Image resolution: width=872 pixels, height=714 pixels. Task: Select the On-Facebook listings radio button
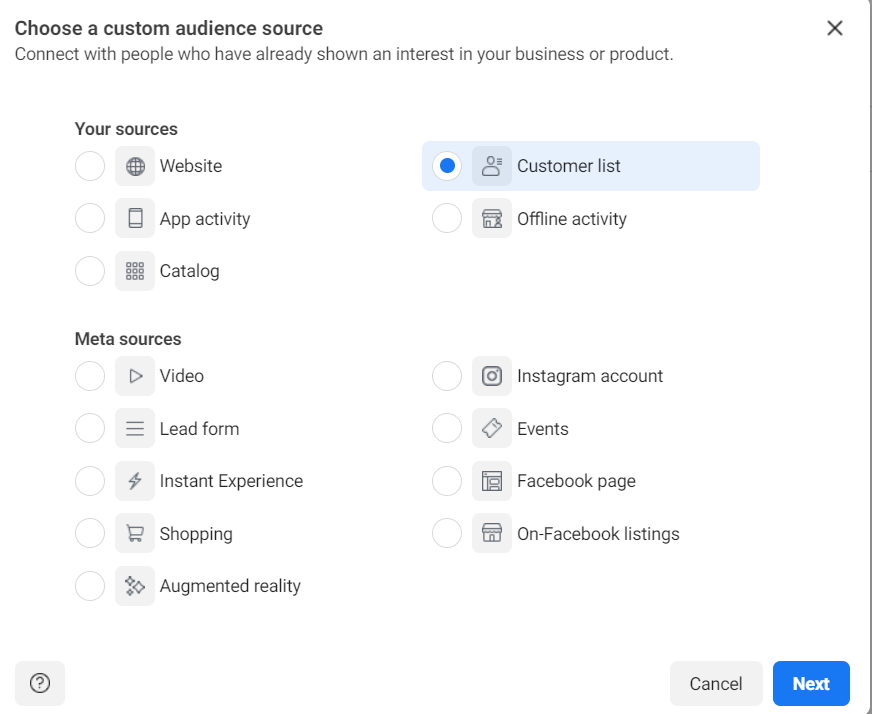point(447,533)
